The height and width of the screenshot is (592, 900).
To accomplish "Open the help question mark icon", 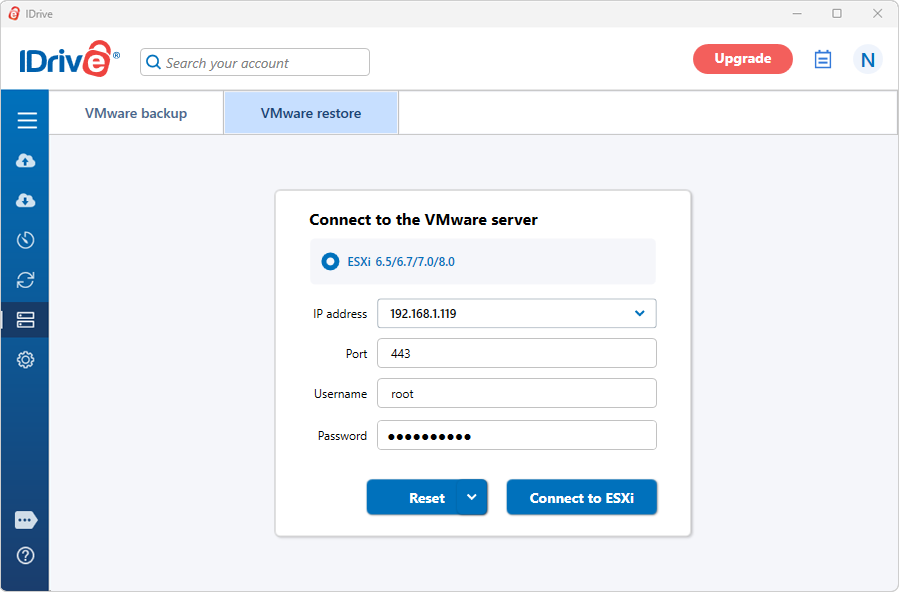I will 25,556.
